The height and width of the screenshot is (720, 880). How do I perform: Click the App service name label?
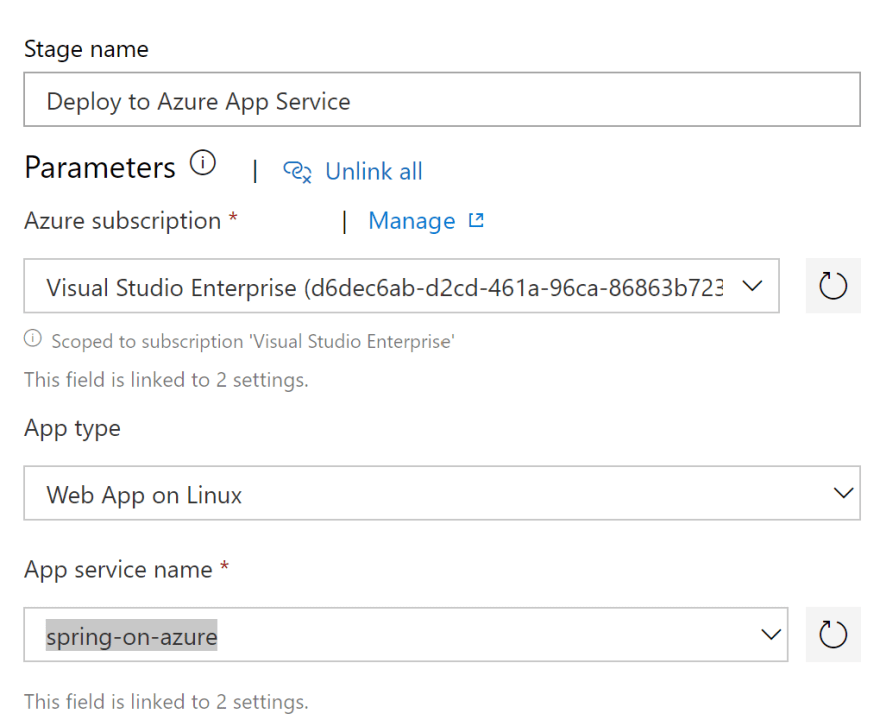click(x=118, y=570)
